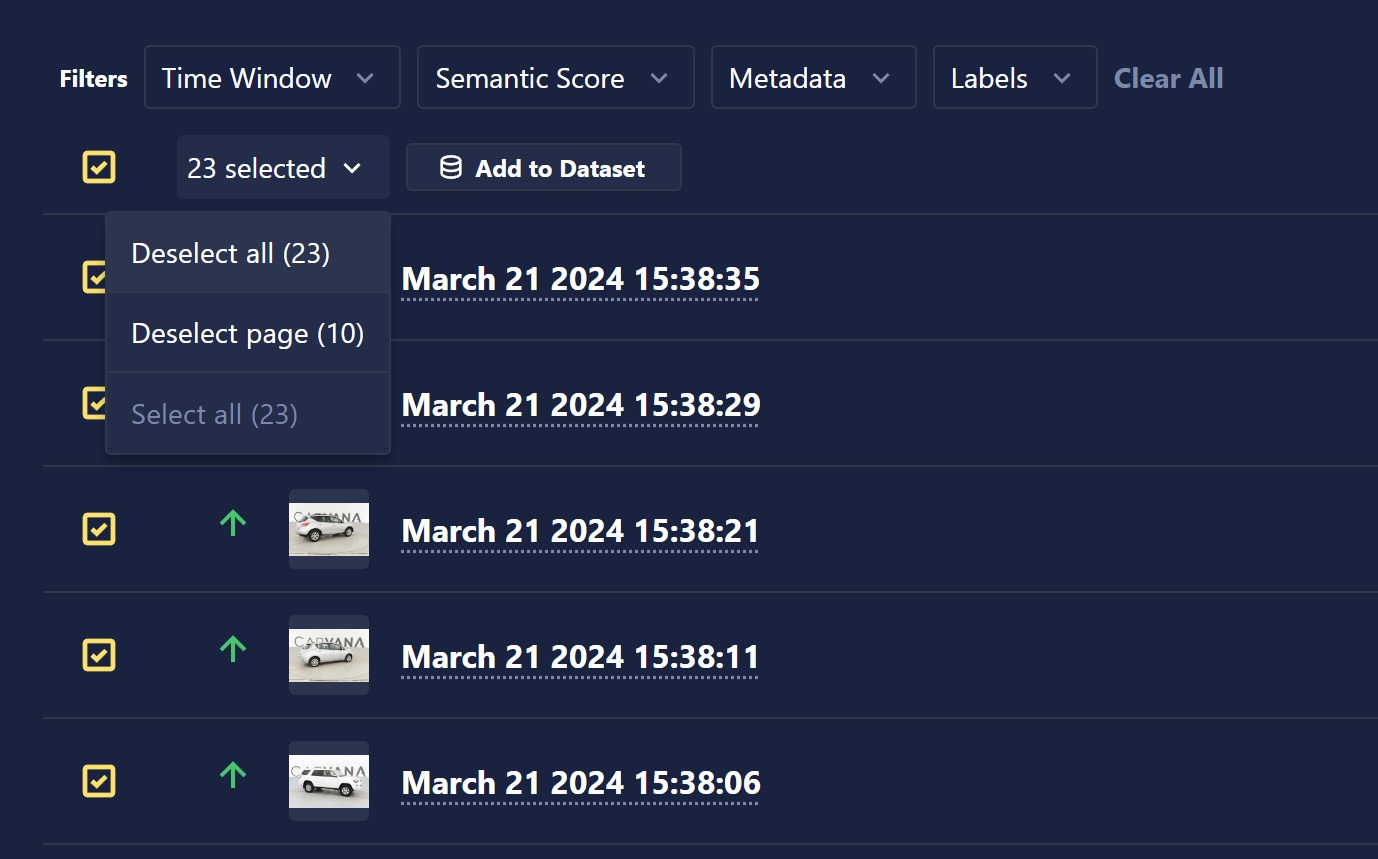The width and height of the screenshot is (1378, 859).
Task: Open the March 21 2024 15:38:35 entry
Action: (581, 279)
